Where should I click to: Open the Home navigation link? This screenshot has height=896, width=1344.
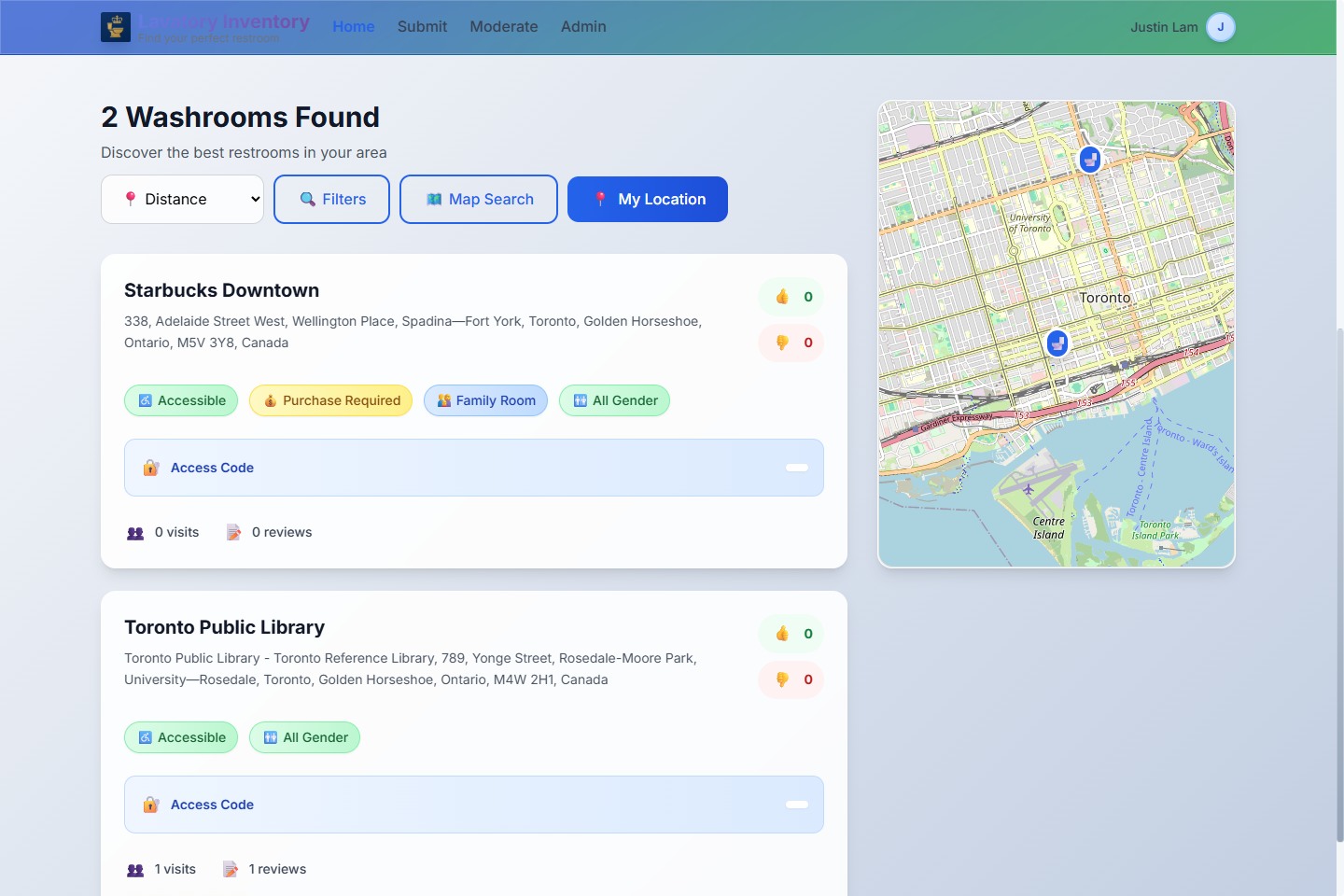coord(354,27)
